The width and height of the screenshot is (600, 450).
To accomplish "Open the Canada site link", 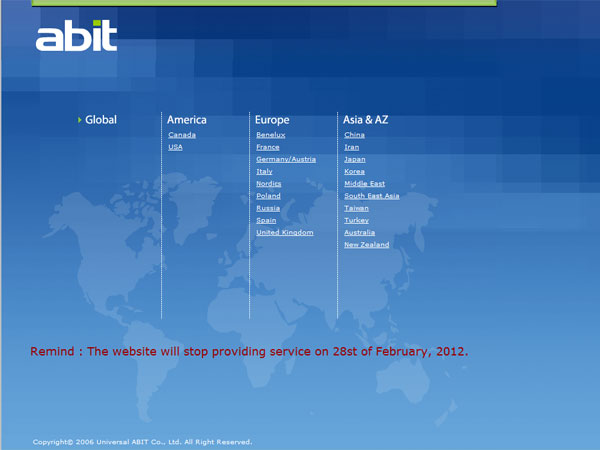I will 182,135.
